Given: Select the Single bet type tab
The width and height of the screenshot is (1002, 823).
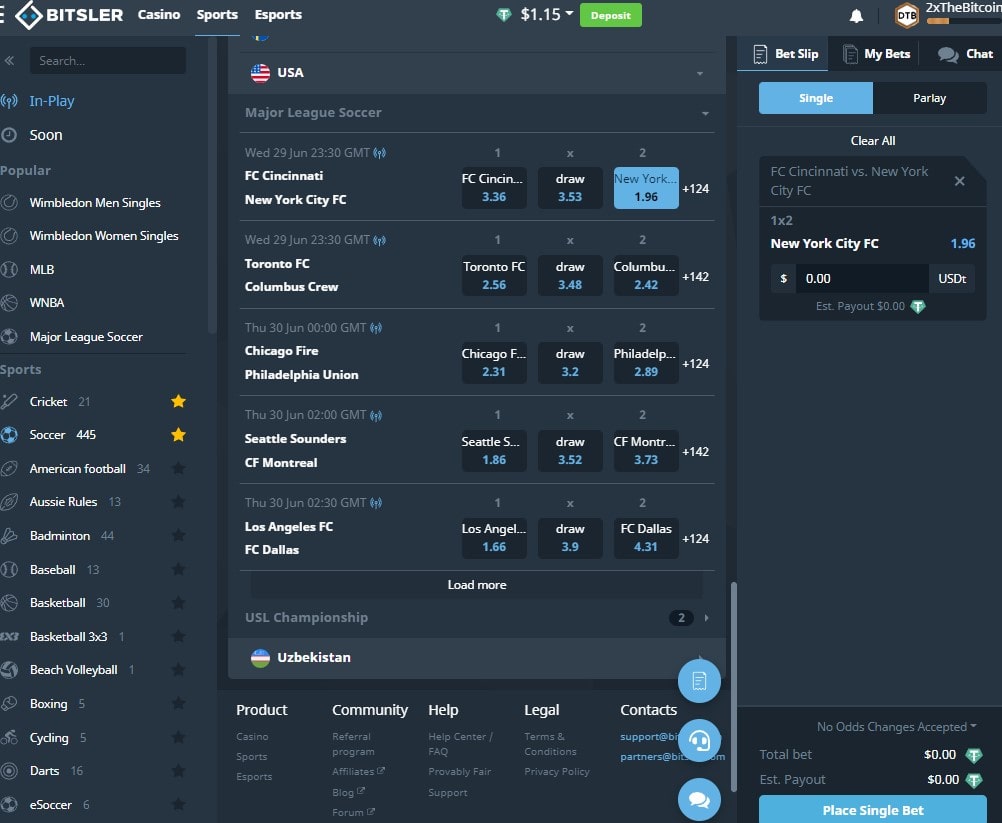Looking at the screenshot, I should coord(815,98).
